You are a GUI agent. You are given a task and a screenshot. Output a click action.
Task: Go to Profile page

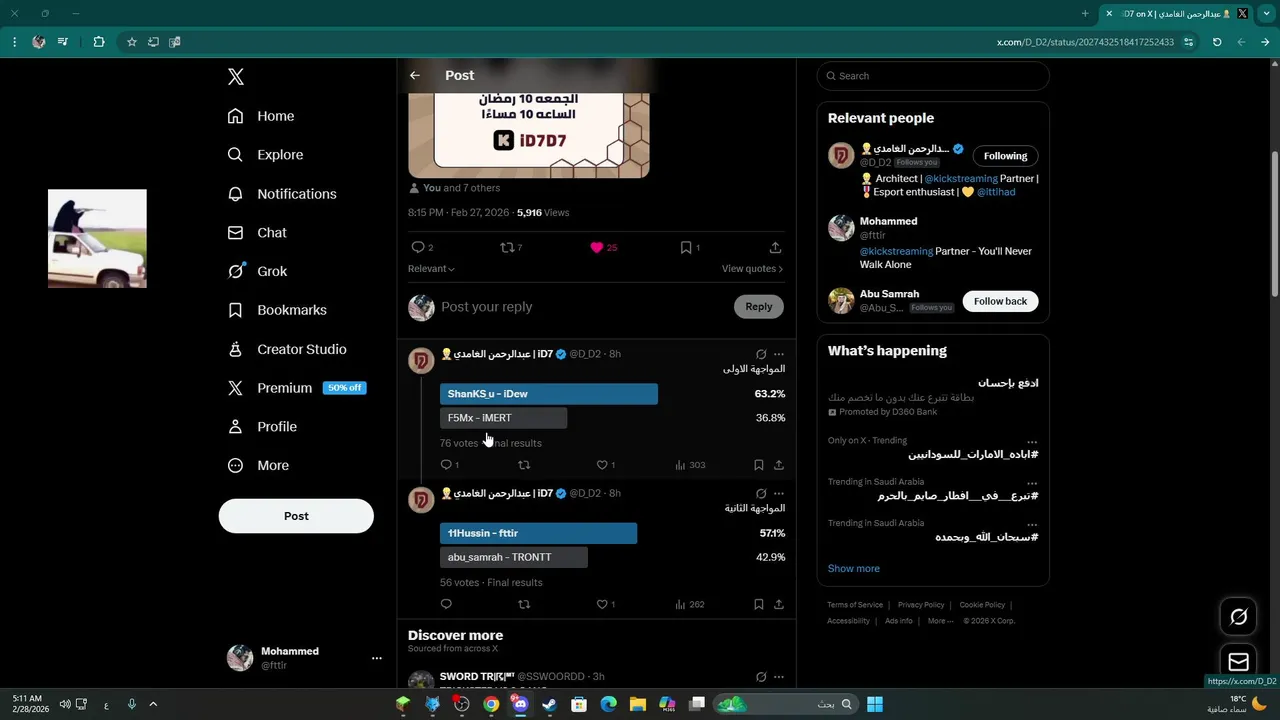pos(262,427)
